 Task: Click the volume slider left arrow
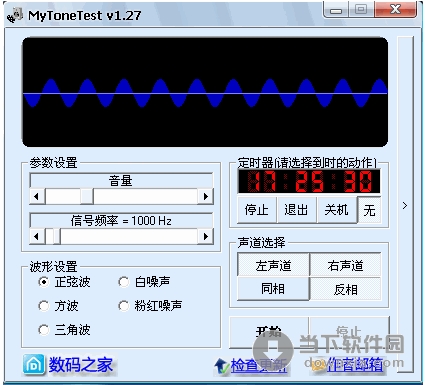37,196
